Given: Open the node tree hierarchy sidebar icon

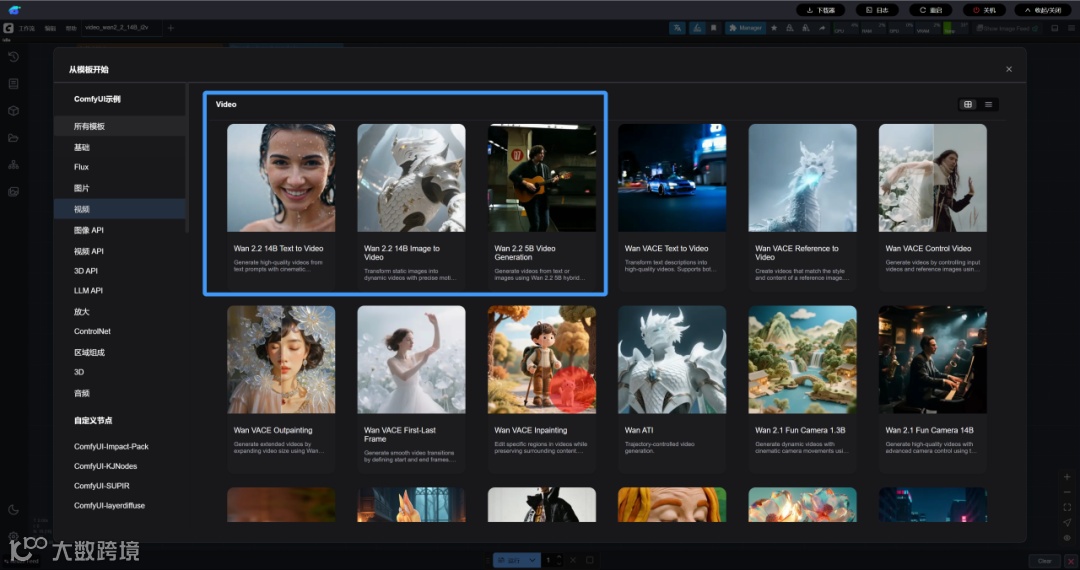Looking at the screenshot, I should (x=13, y=165).
